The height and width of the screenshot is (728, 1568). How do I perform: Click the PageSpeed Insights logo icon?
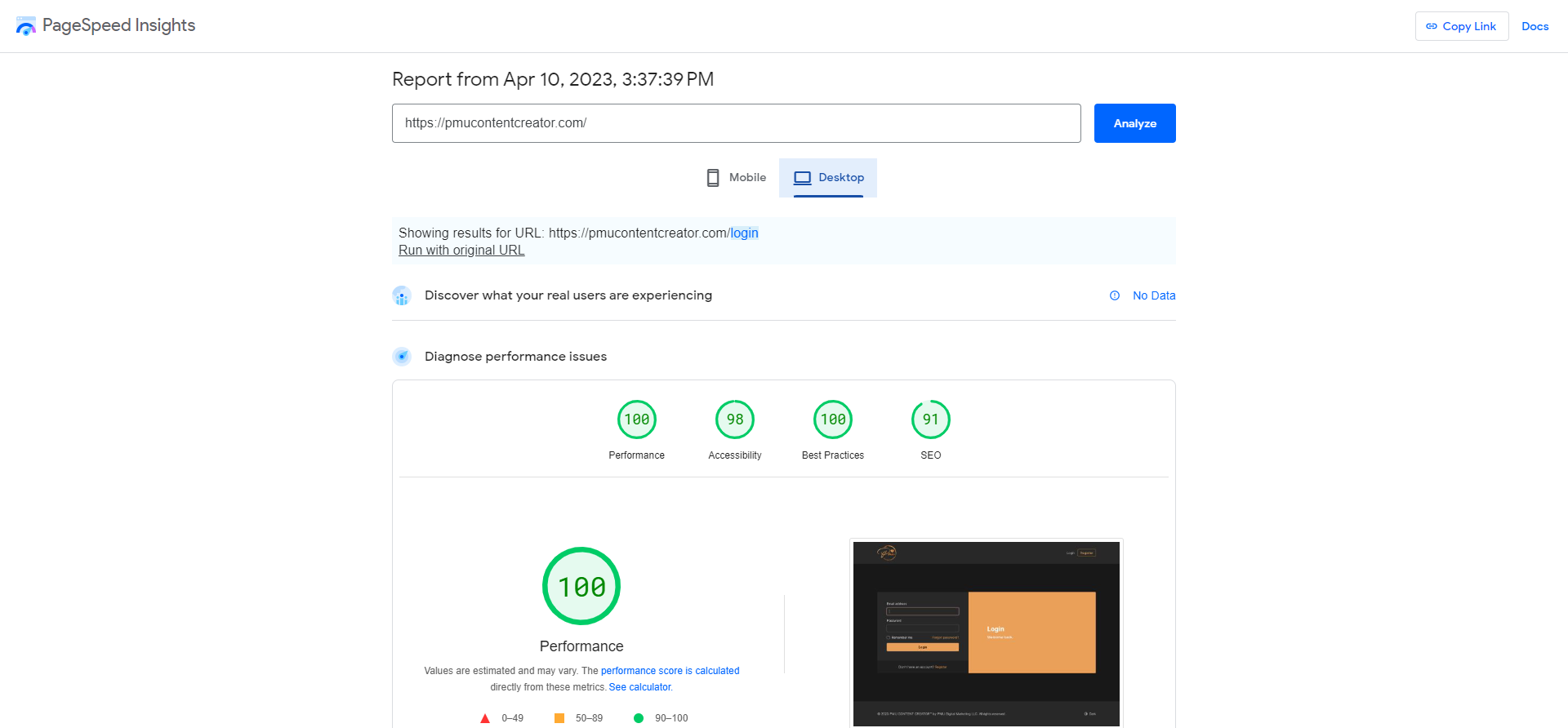click(26, 26)
